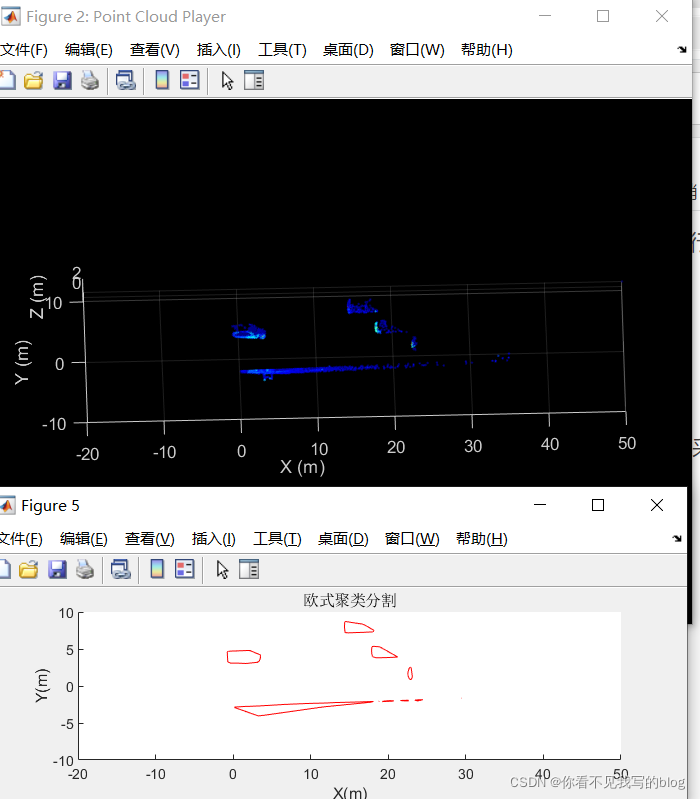Minimize the Point Cloud Player window
The width and height of the screenshot is (700, 799).
coord(545,16)
